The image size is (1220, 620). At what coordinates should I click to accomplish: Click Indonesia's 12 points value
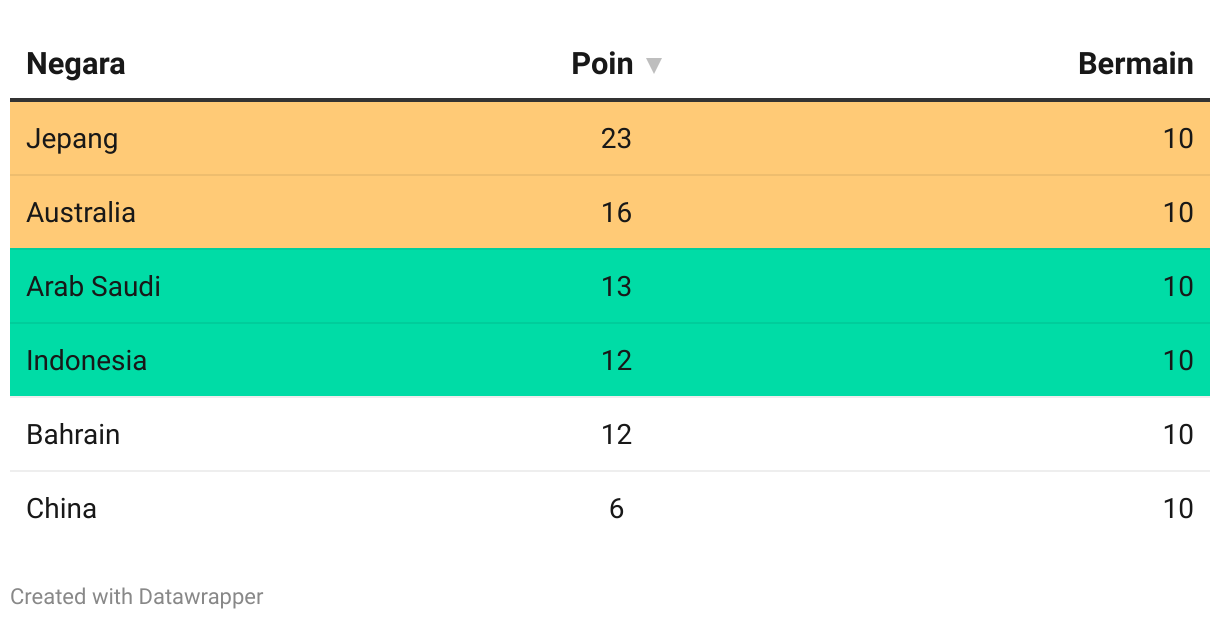[x=617, y=360]
